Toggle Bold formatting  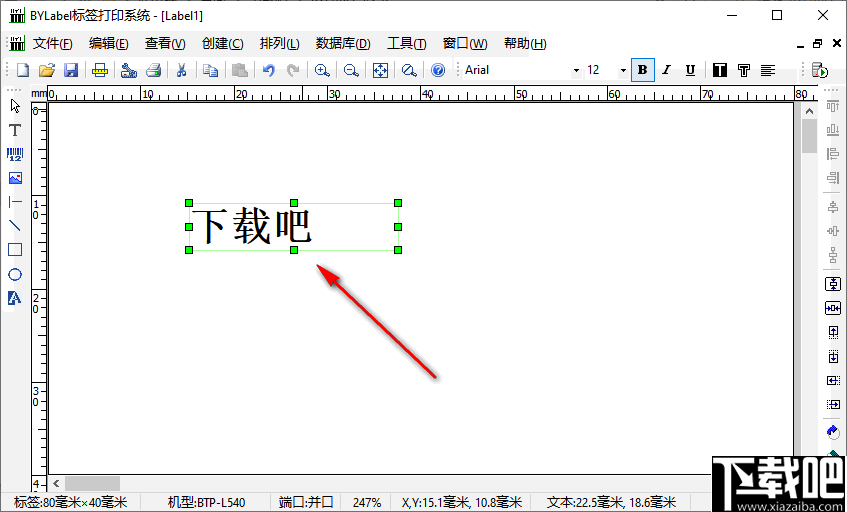point(642,70)
